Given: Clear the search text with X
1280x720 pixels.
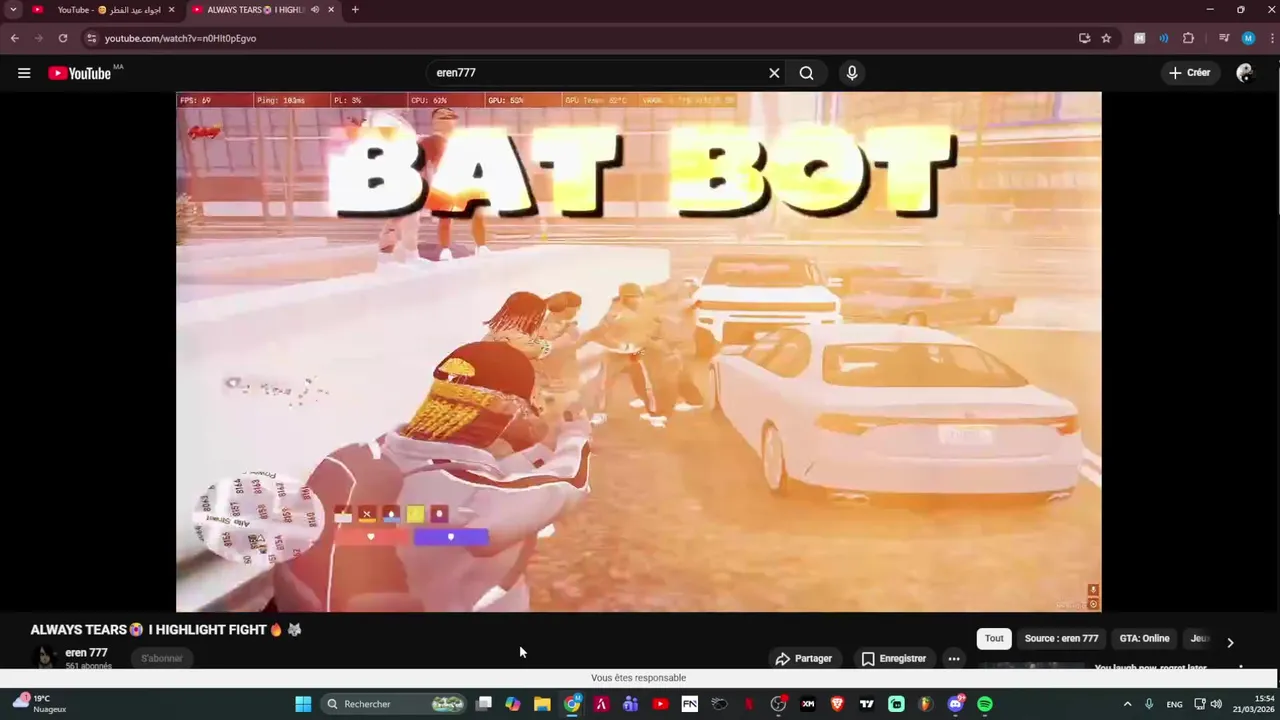Looking at the screenshot, I should pyautogui.click(x=774, y=73).
